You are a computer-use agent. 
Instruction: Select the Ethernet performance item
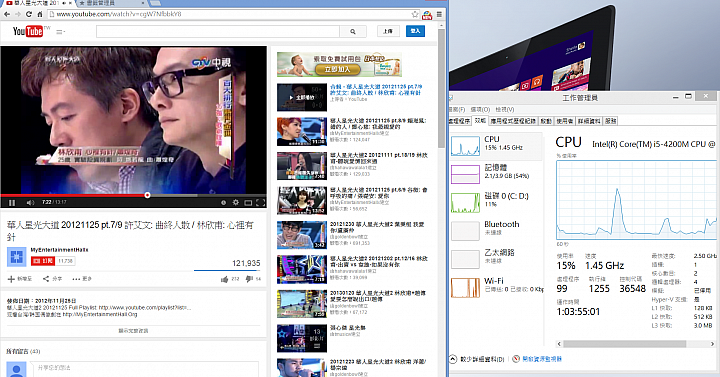coord(496,259)
